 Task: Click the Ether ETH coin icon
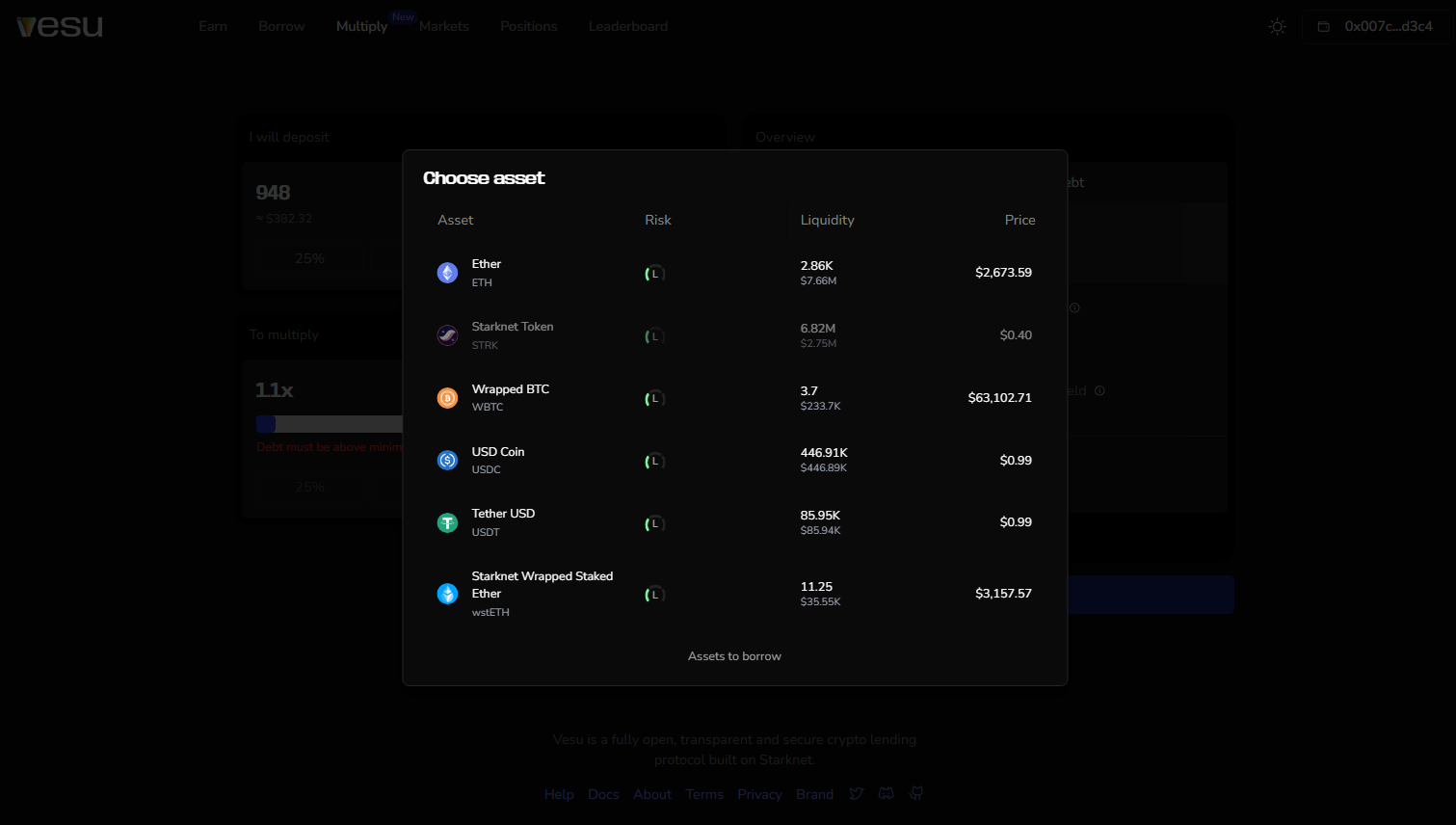(447, 273)
